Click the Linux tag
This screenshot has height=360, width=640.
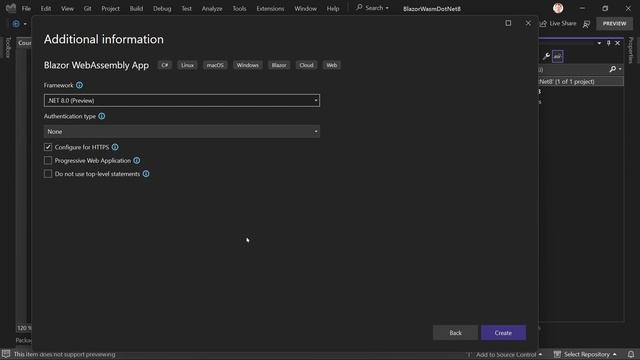[187, 65]
